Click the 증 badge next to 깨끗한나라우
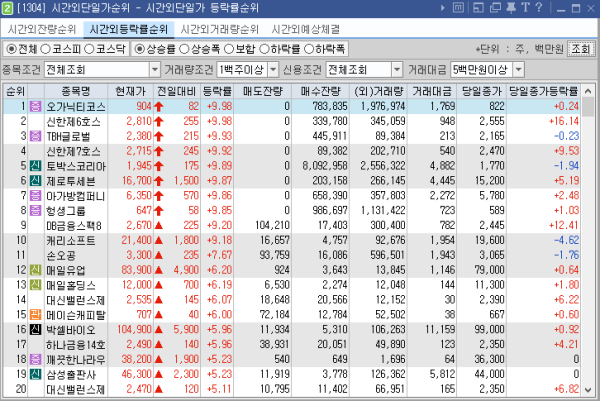600x401 pixels. [x=36, y=359]
